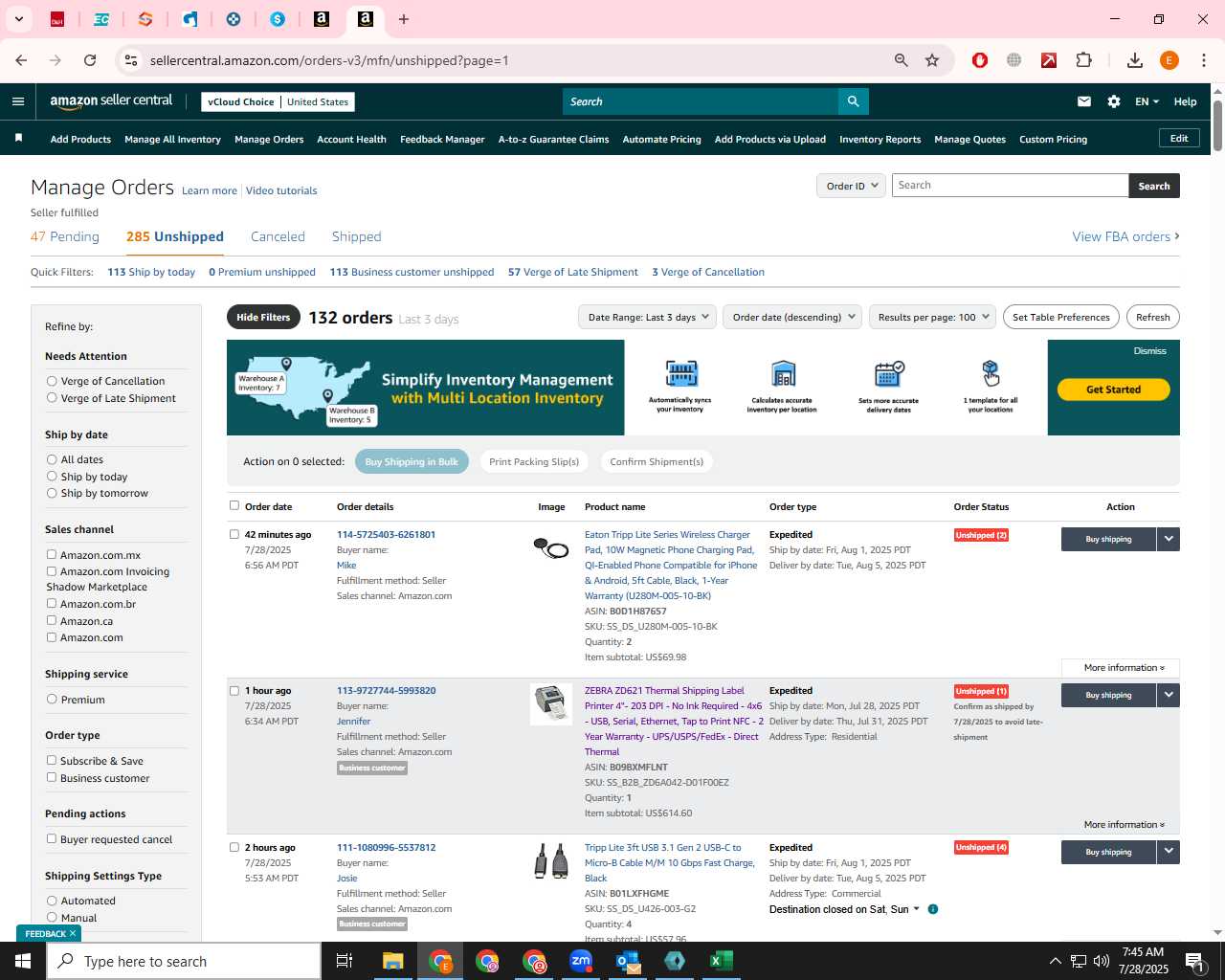1225x980 pixels.
Task: Switch to the Shipped tab
Action: (356, 236)
